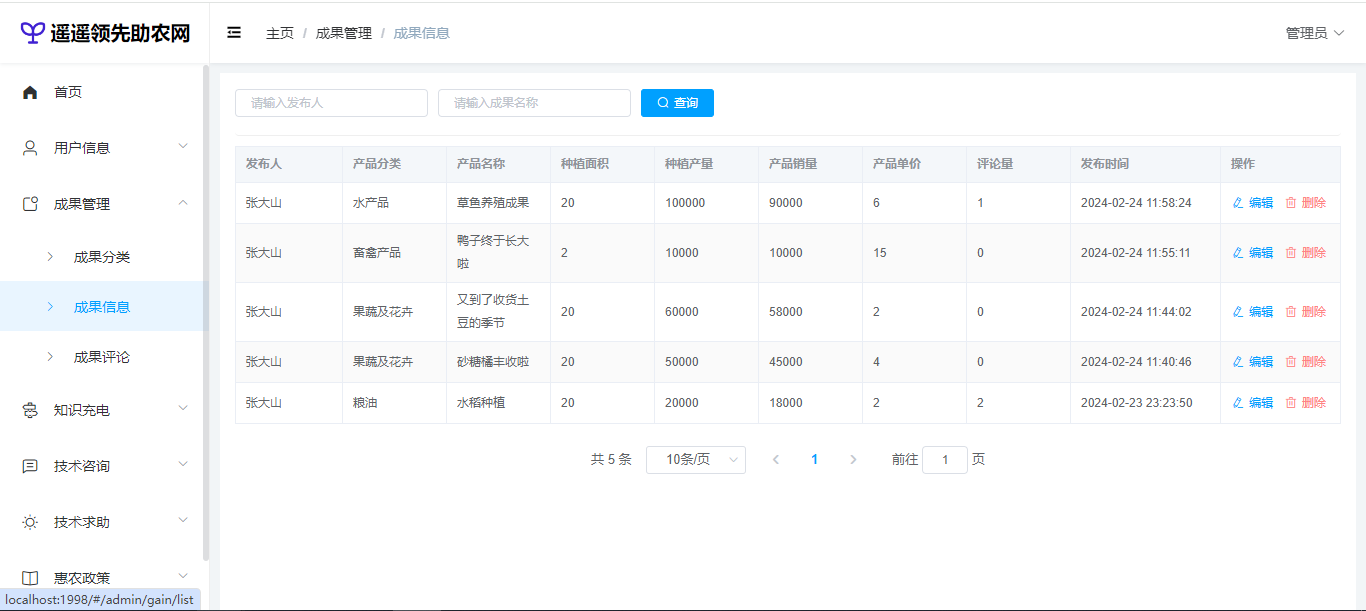Focus the 请输入发布人 input field

pyautogui.click(x=331, y=103)
